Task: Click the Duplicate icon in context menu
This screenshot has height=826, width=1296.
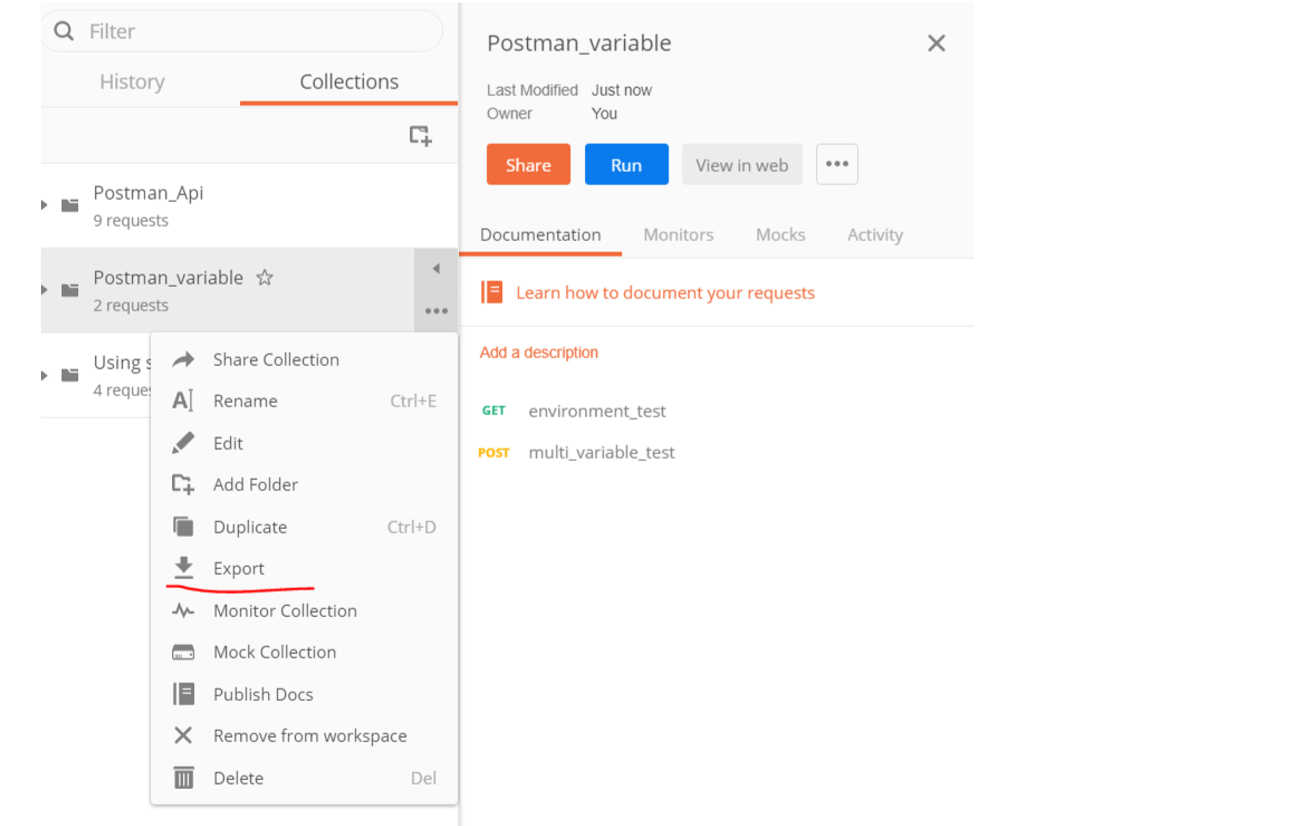Action: [x=183, y=527]
